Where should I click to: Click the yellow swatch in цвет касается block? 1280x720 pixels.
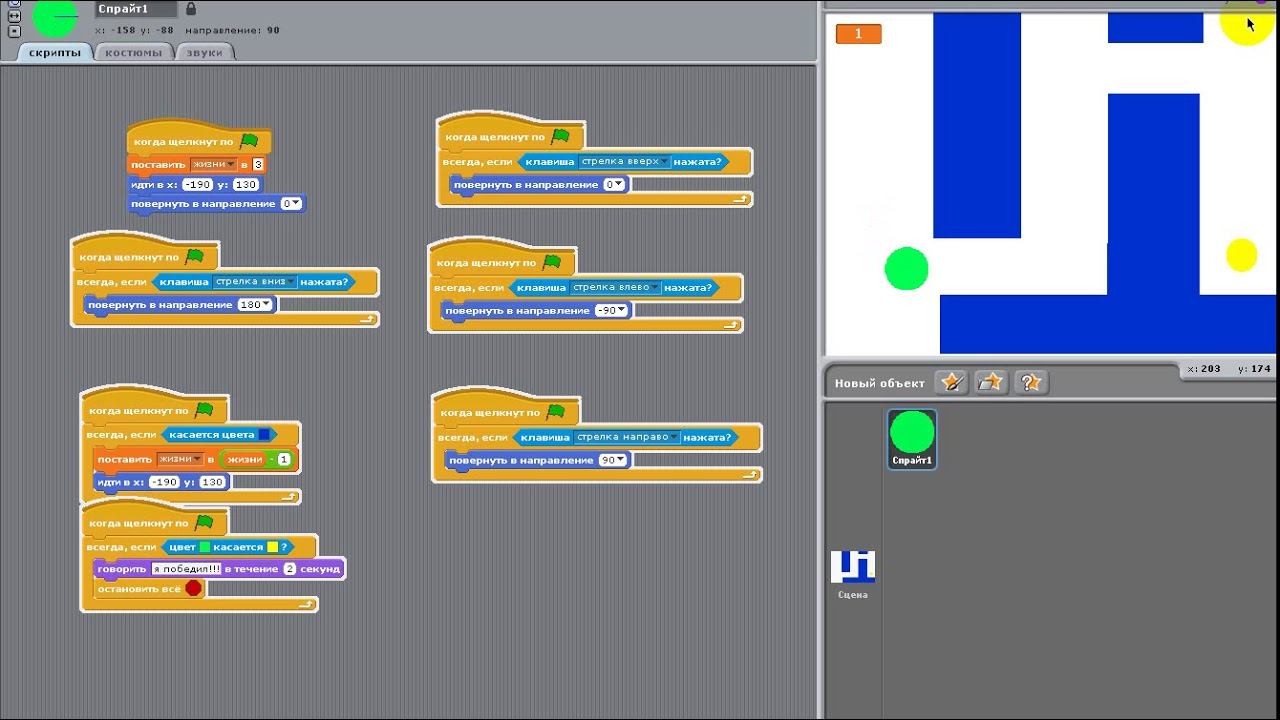(x=272, y=547)
